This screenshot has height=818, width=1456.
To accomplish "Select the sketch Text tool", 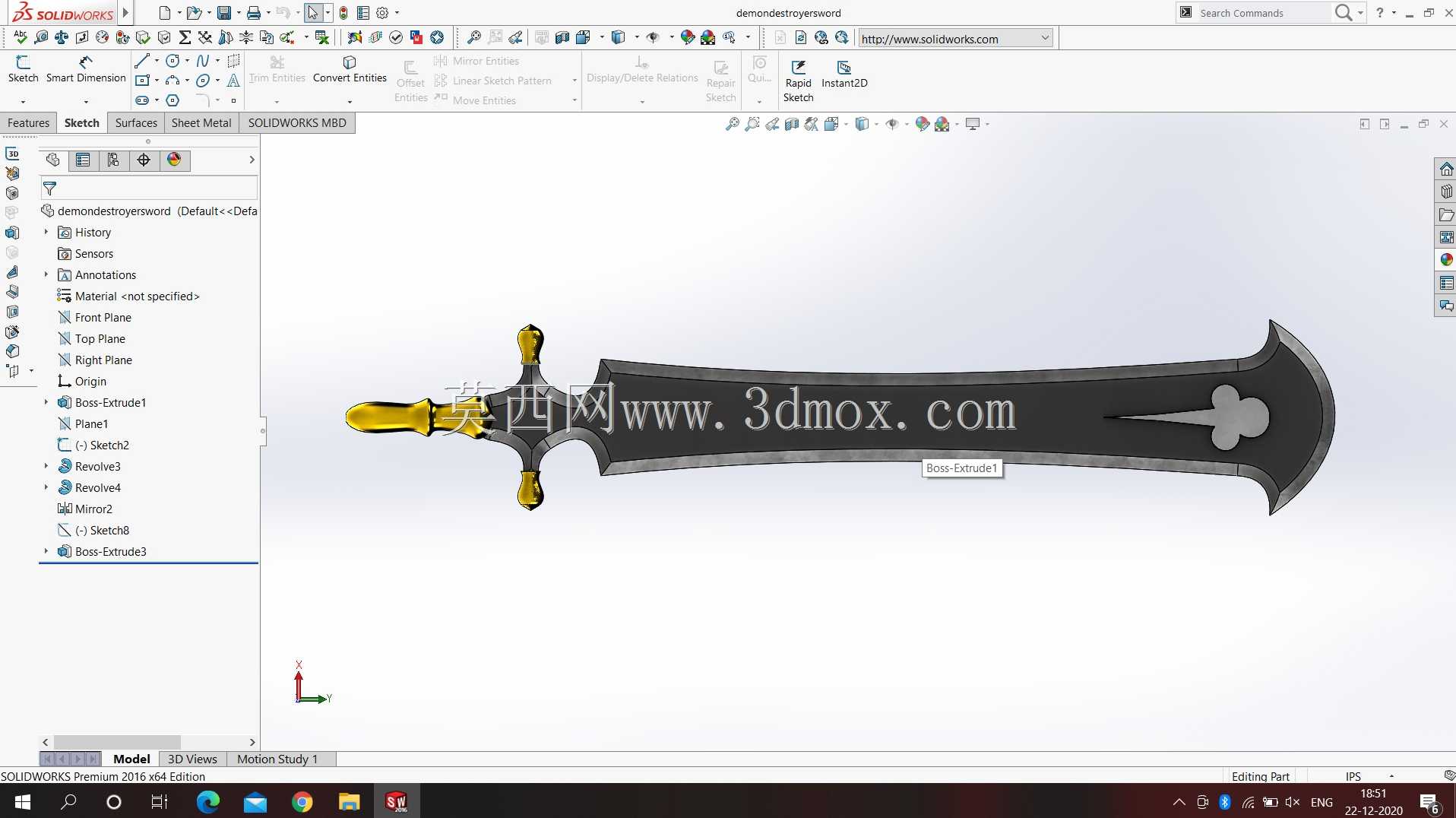I will click(x=233, y=81).
